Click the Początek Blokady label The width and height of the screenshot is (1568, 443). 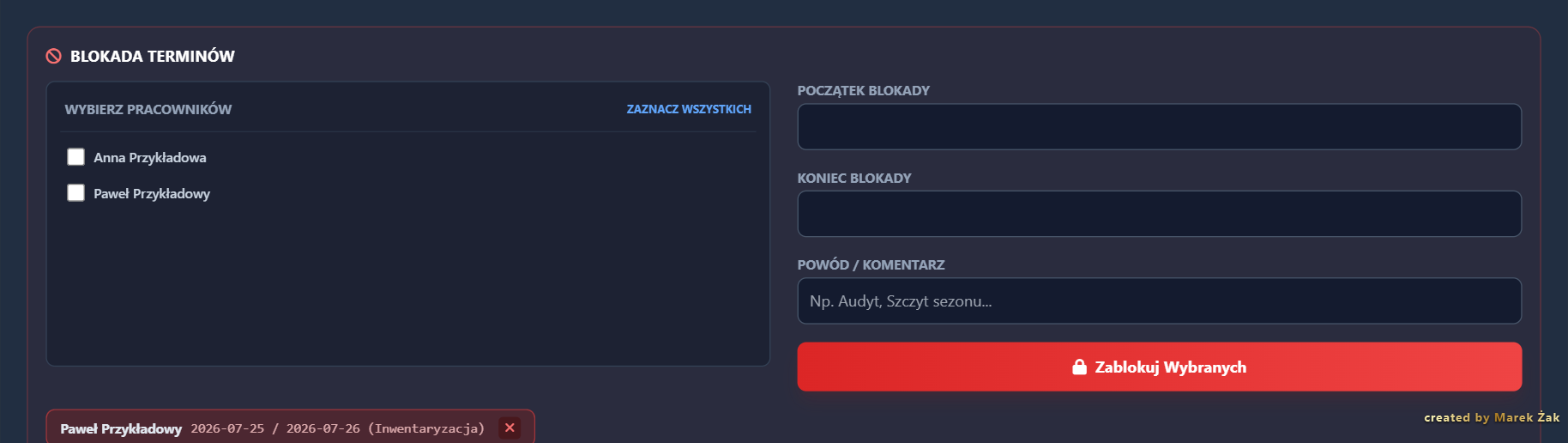point(864,90)
